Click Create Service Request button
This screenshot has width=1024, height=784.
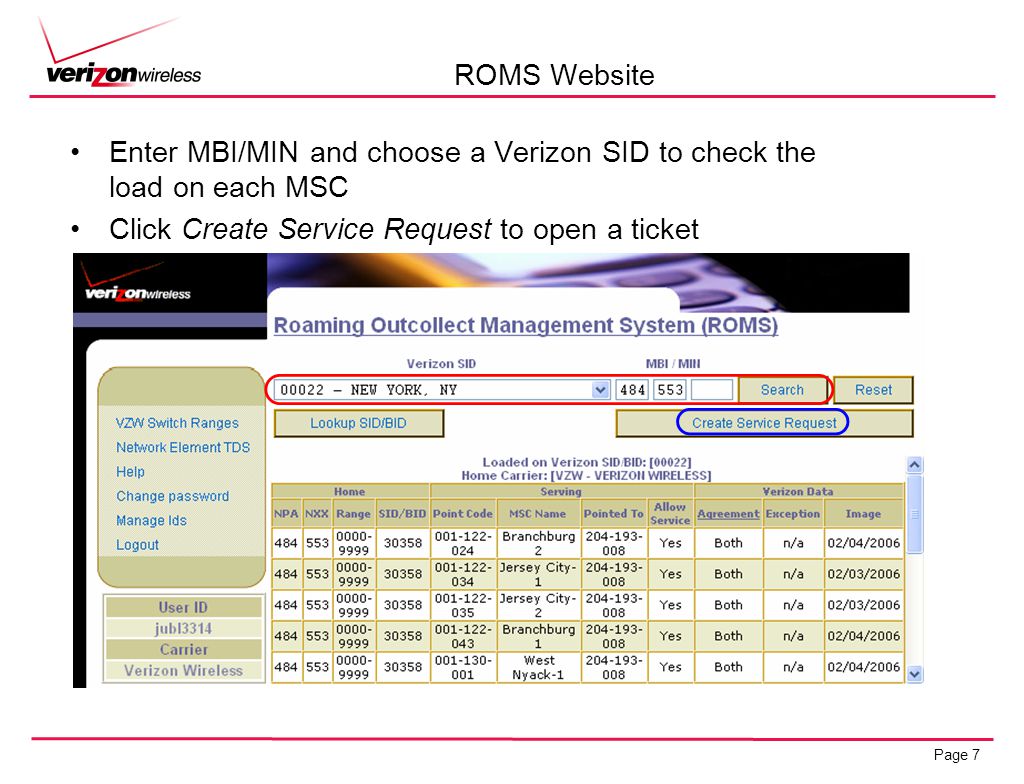[764, 423]
